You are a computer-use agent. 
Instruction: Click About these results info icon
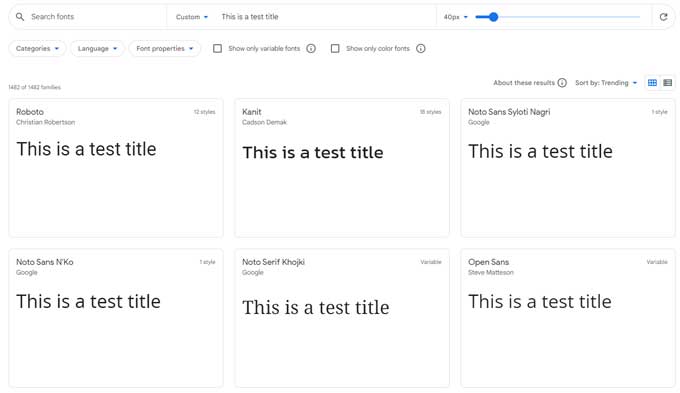point(562,83)
